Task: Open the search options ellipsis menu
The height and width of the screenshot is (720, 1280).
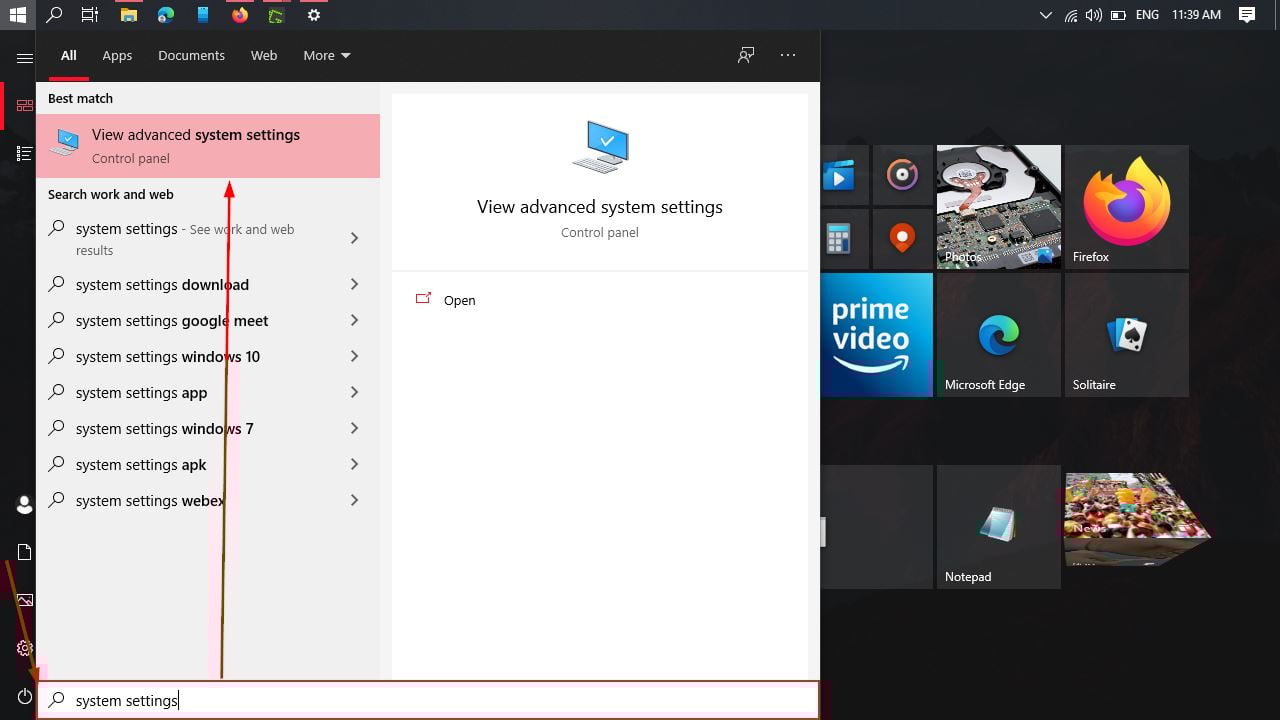Action: click(x=788, y=55)
